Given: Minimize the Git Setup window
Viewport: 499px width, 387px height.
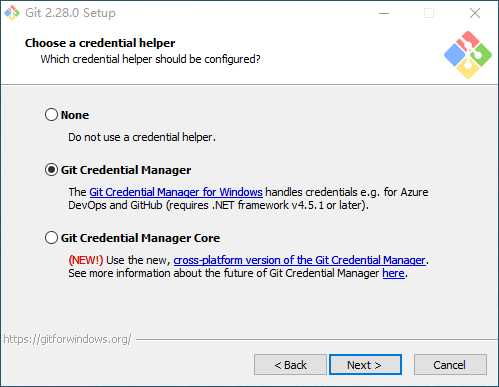Looking at the screenshot, I should click(384, 13).
